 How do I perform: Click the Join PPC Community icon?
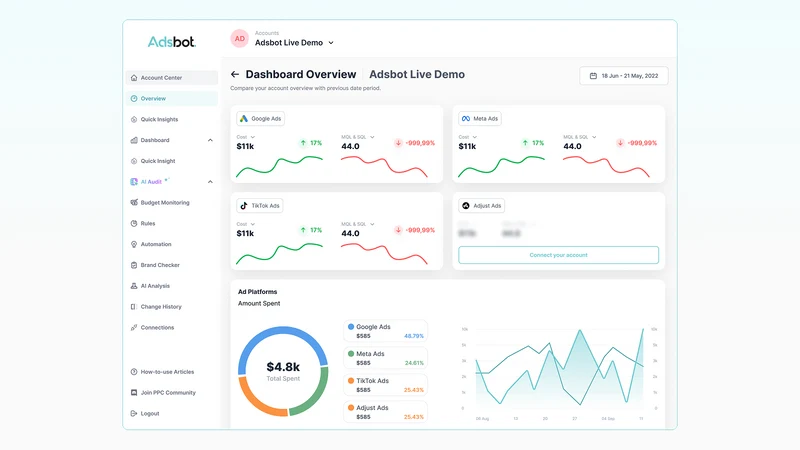134,393
